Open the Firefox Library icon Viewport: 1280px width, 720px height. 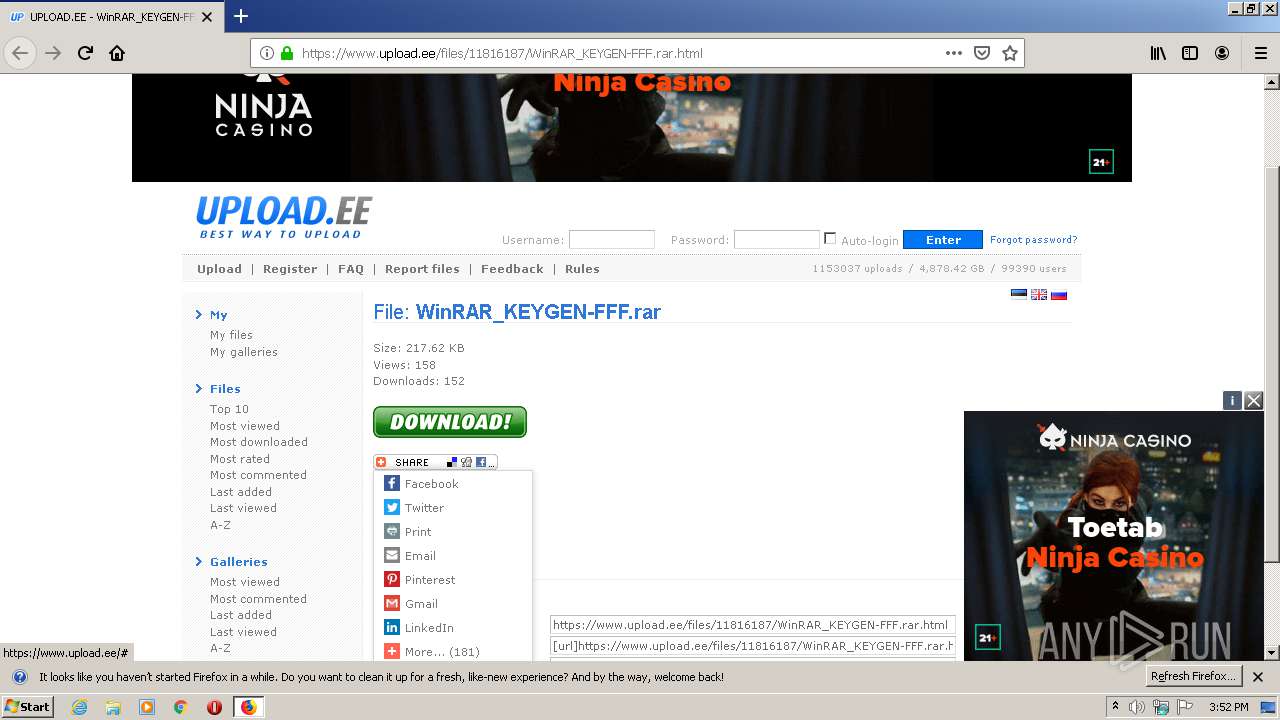tap(1158, 53)
